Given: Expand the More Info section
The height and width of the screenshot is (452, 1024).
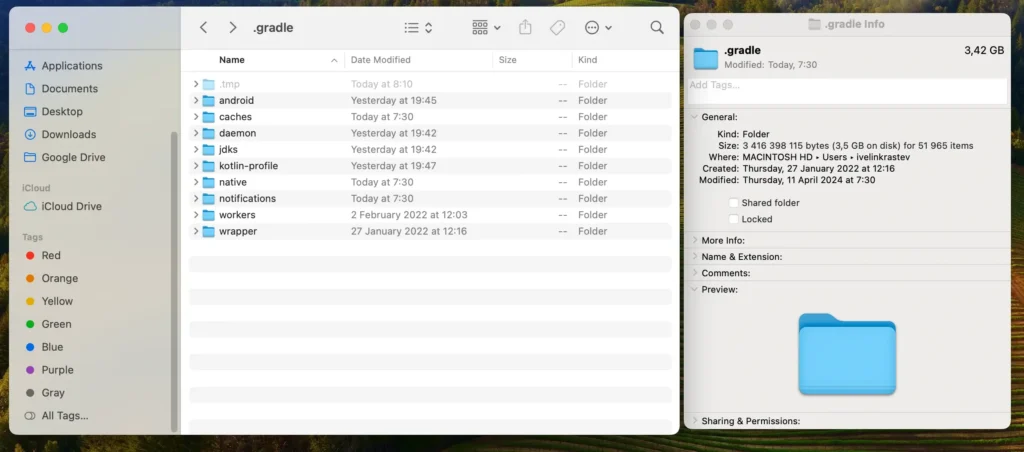Looking at the screenshot, I should (x=695, y=241).
